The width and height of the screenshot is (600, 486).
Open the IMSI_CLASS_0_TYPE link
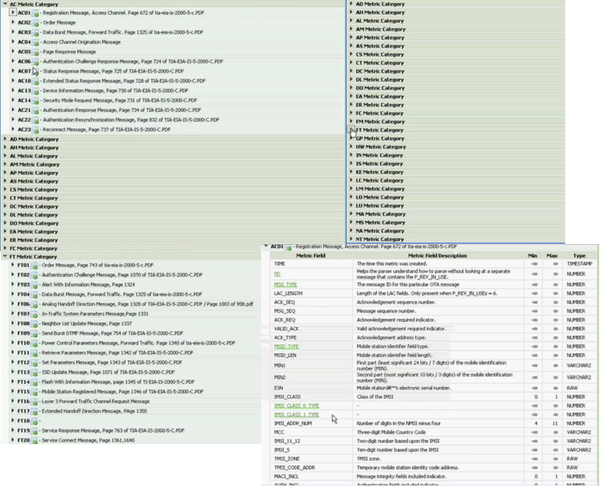[297, 406]
